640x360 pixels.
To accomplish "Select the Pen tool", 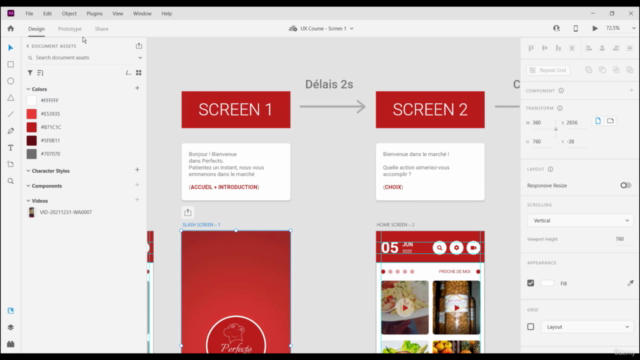I will point(11,131).
